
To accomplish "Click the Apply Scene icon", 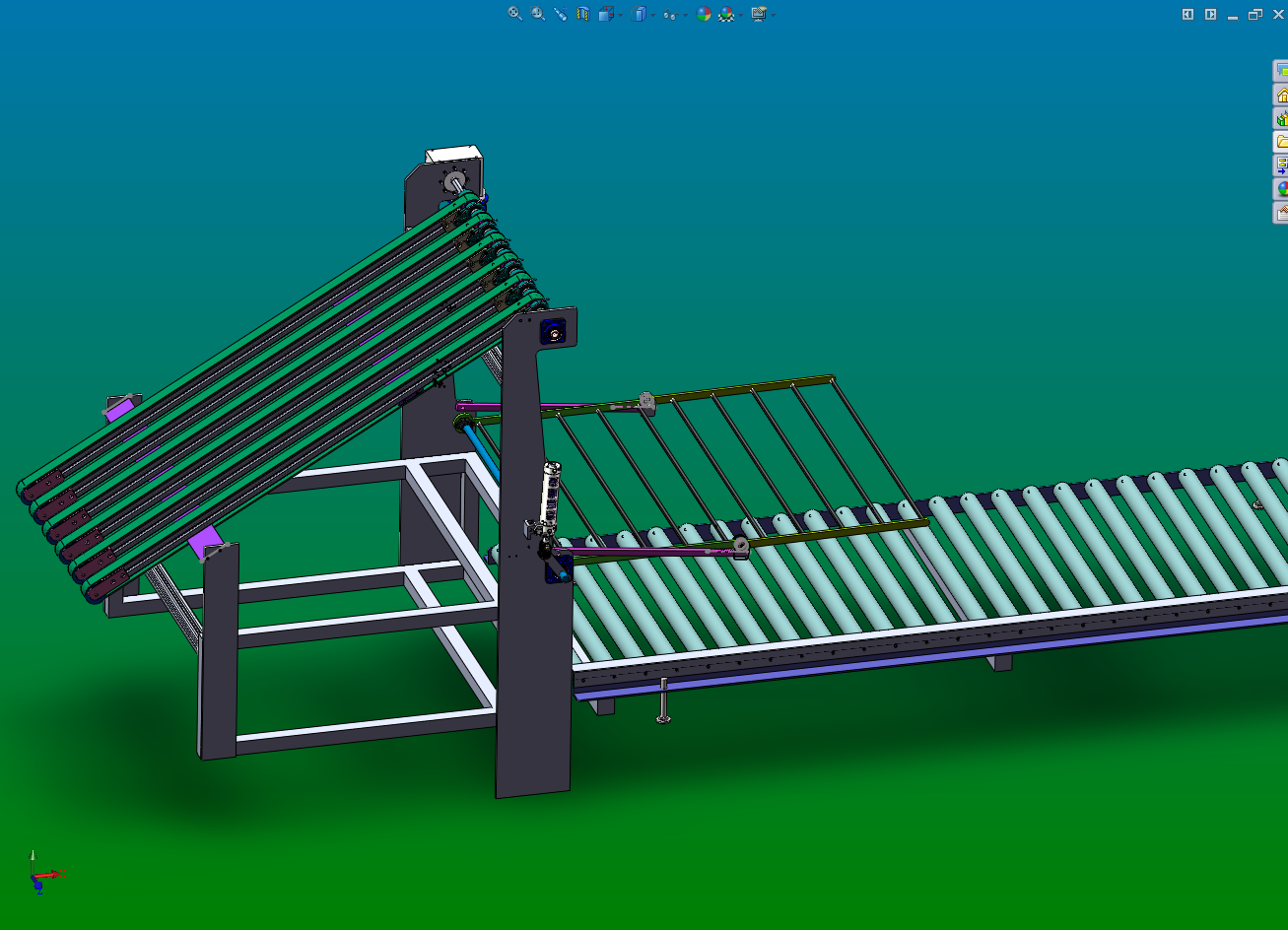I will pos(726,14).
